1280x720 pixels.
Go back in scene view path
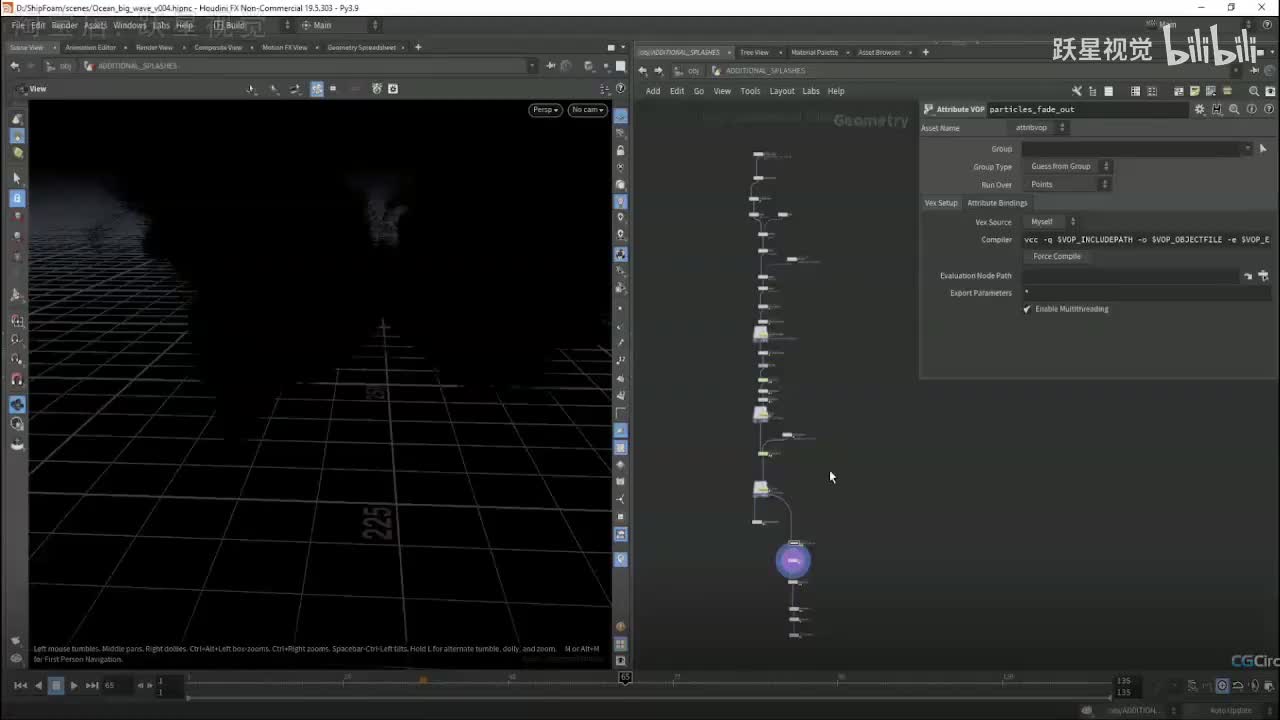point(14,66)
